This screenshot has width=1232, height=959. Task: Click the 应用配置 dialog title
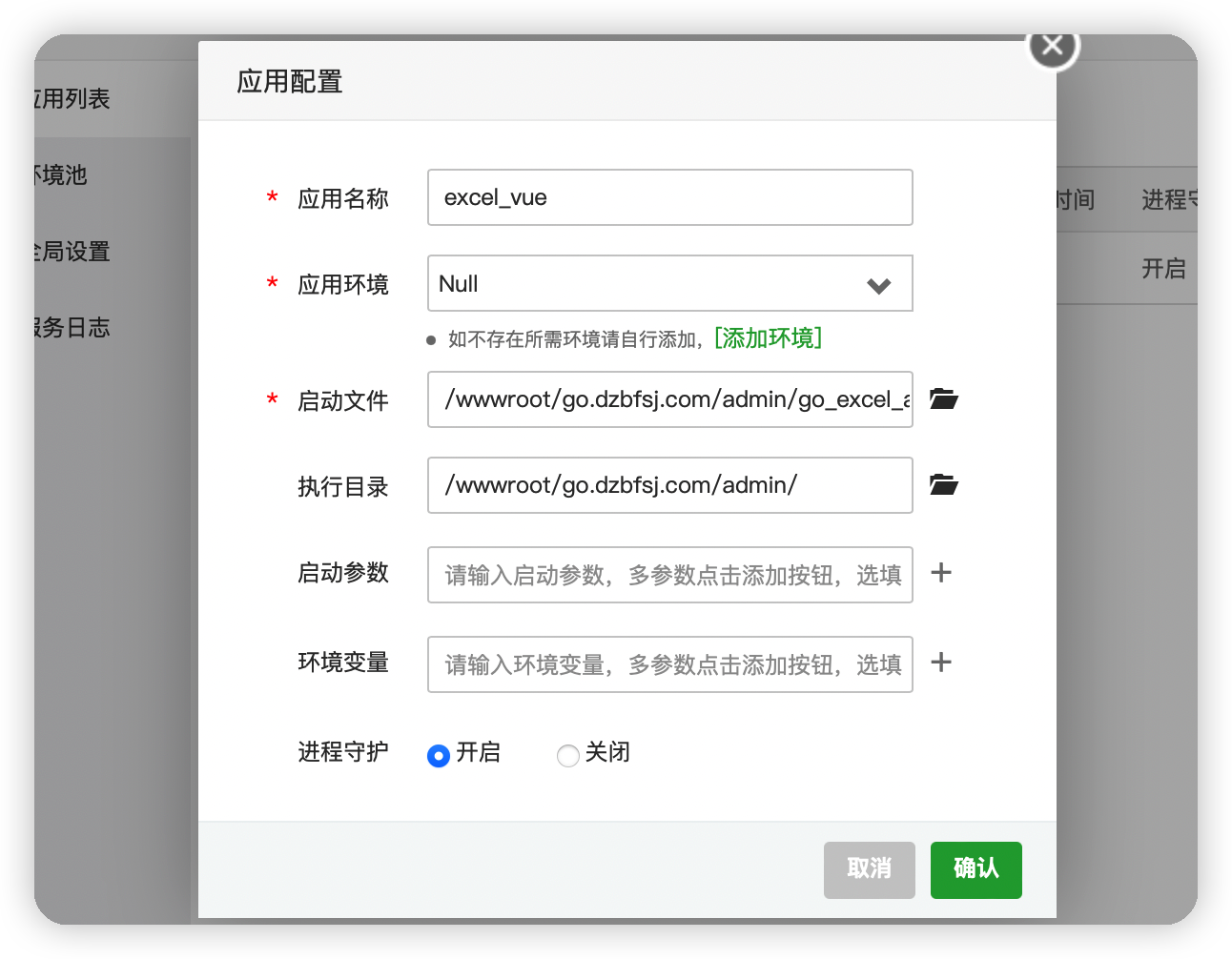(290, 82)
